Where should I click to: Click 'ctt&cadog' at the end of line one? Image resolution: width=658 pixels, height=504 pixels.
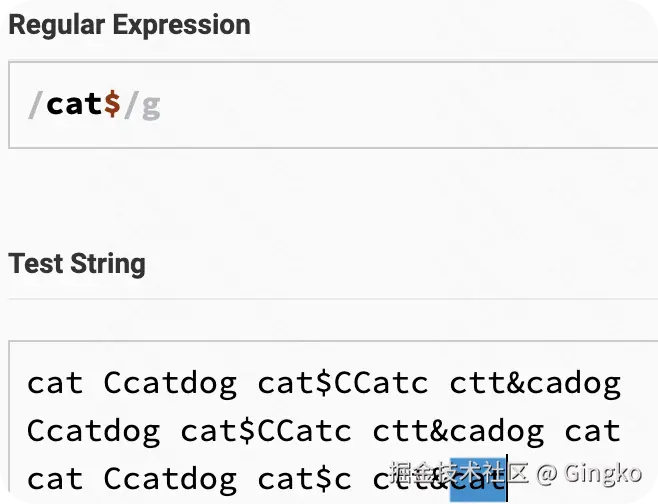coord(535,383)
